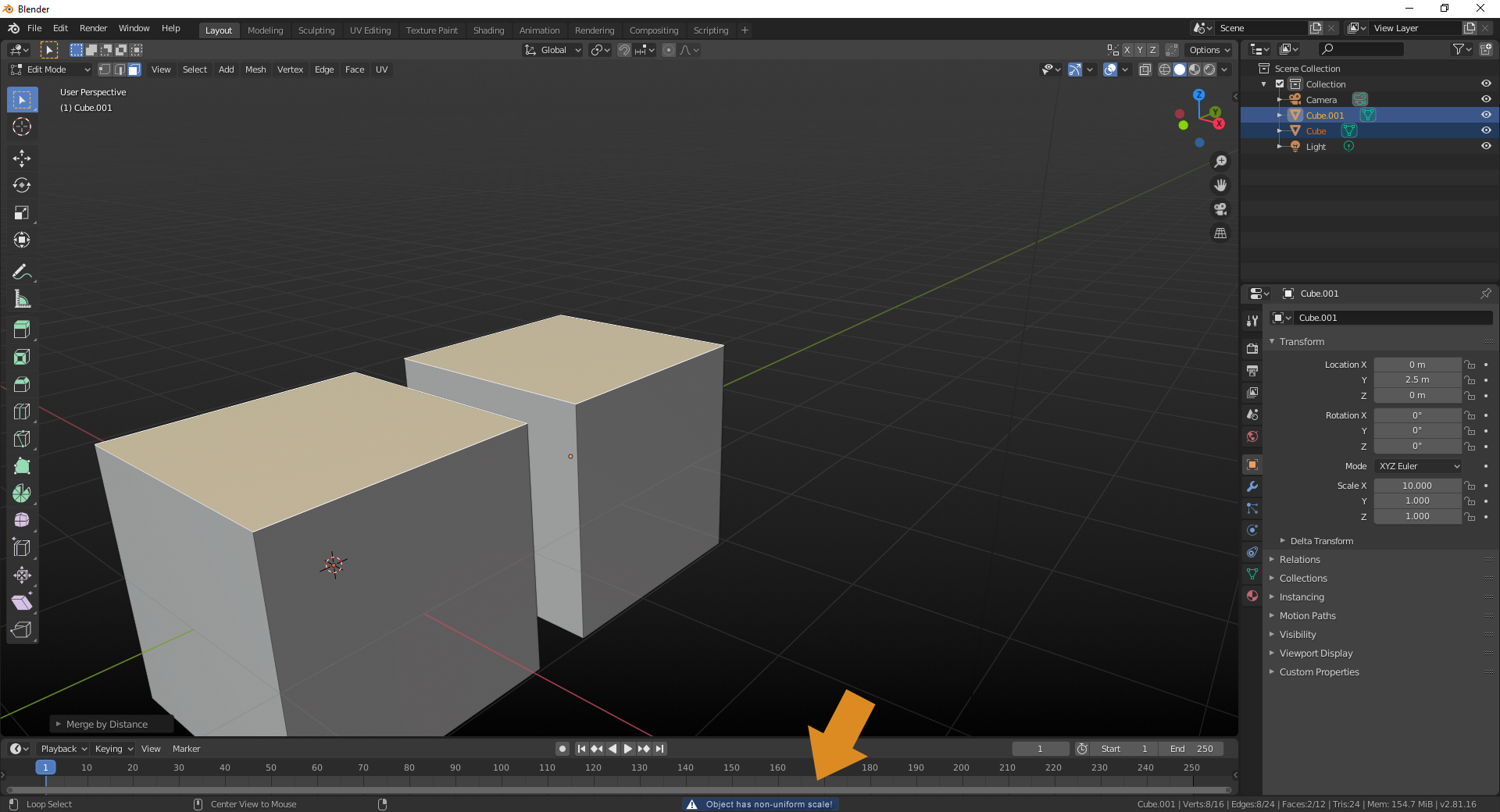
Task: Activate the Rotate tool
Action: pyautogui.click(x=22, y=186)
